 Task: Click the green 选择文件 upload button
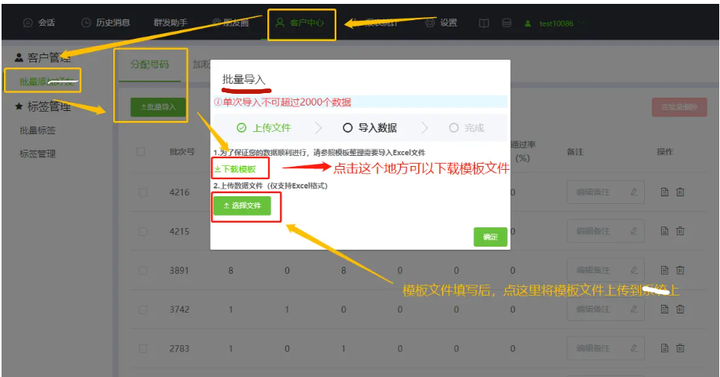[x=242, y=206]
